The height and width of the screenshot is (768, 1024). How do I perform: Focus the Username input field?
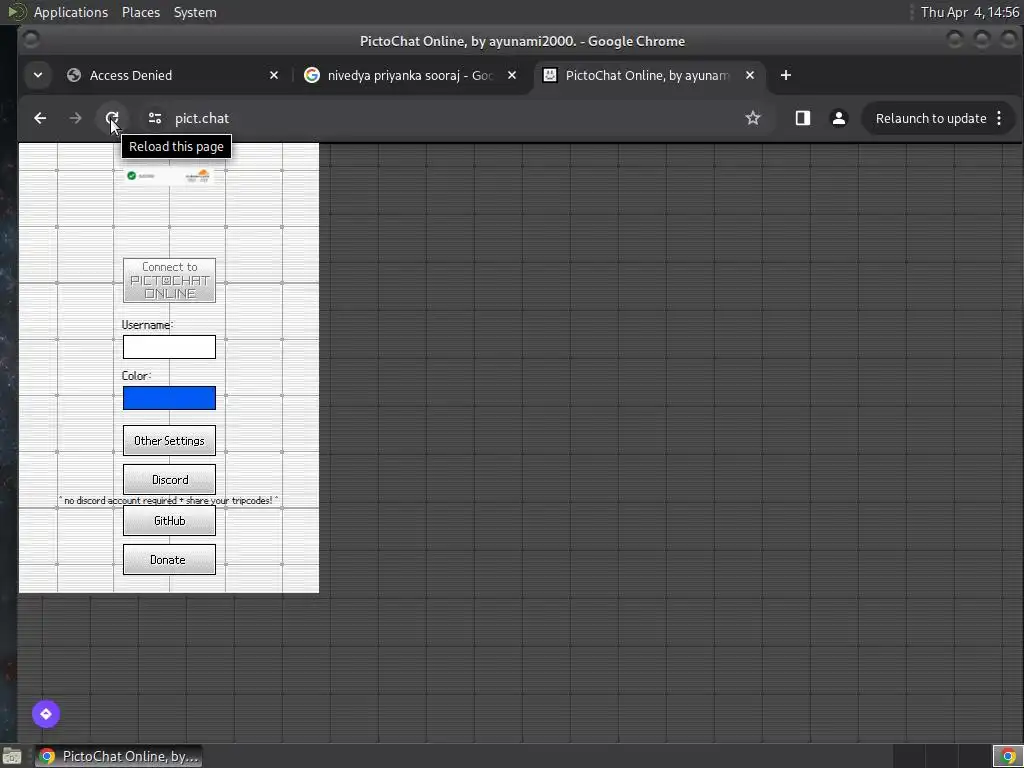pyautogui.click(x=169, y=347)
